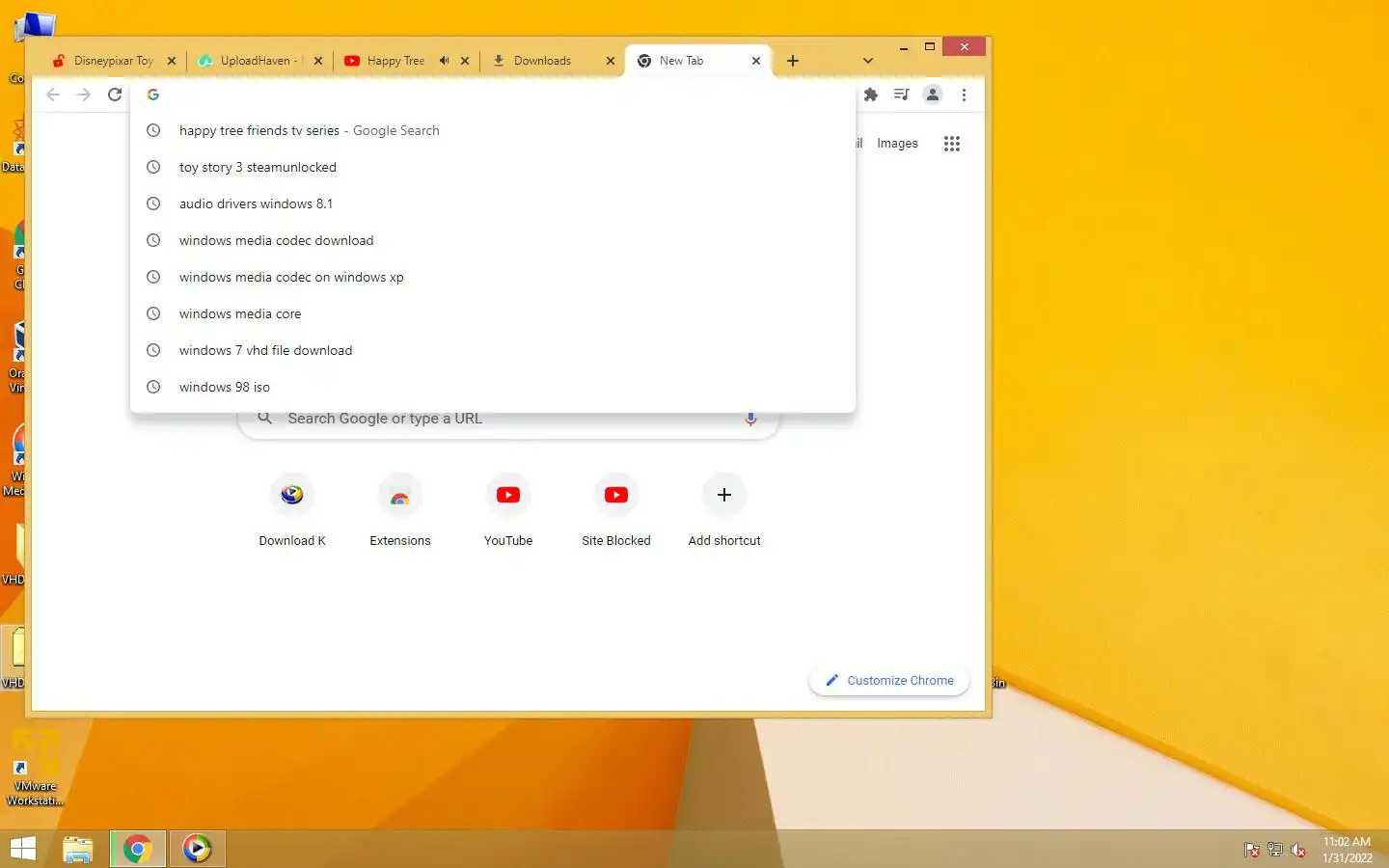Add a new shortcut tile

point(724,510)
